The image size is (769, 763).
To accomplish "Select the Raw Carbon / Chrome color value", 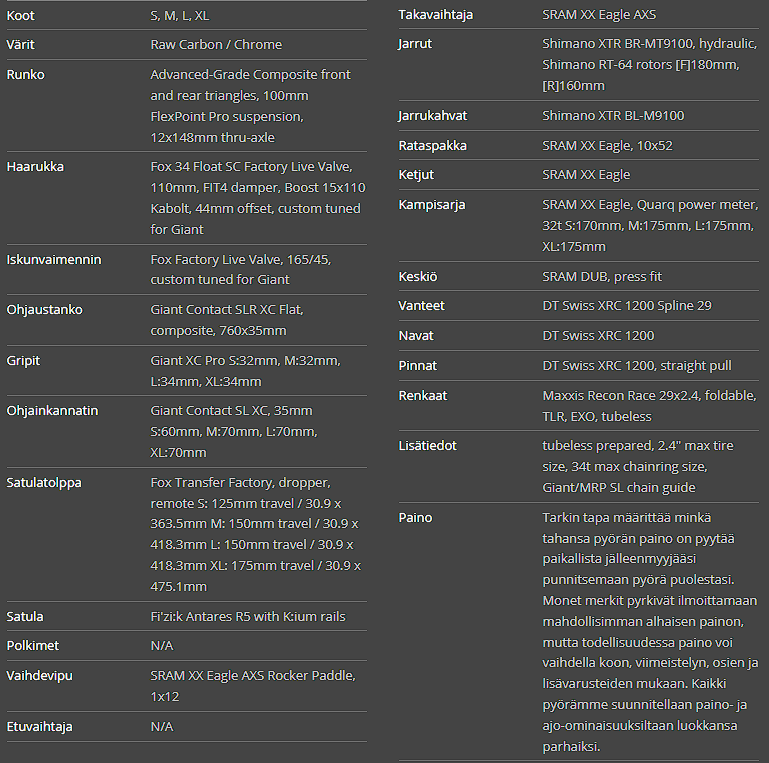I will (216, 45).
